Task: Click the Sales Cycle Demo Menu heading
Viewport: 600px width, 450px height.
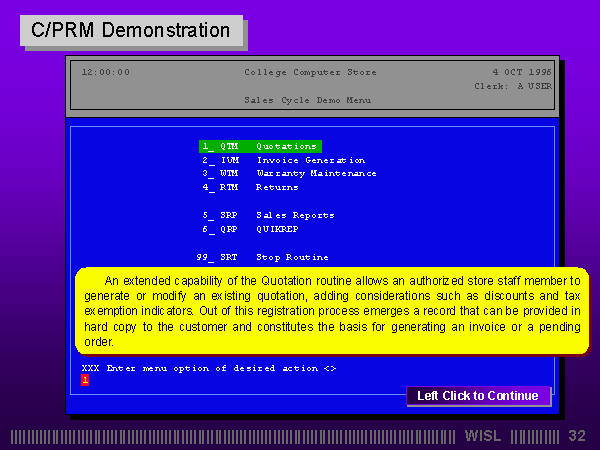Action: [307, 100]
